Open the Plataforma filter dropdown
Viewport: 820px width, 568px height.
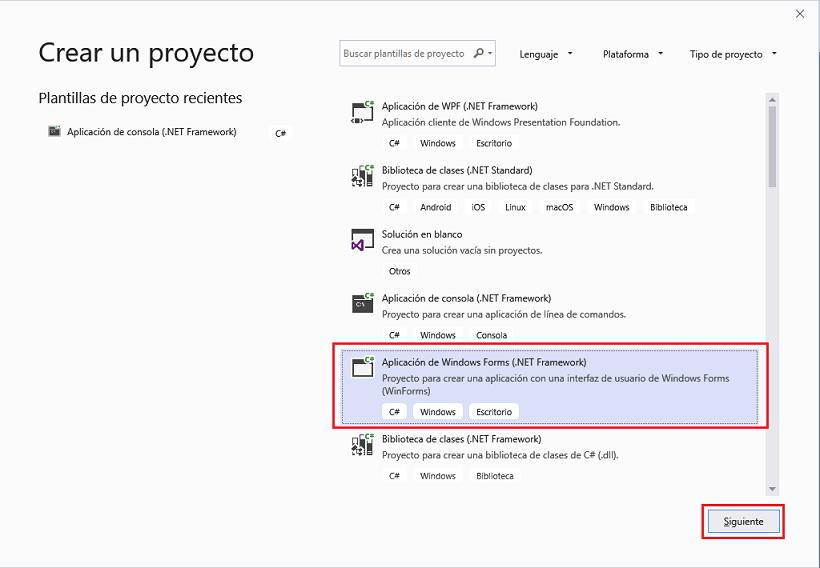point(632,54)
